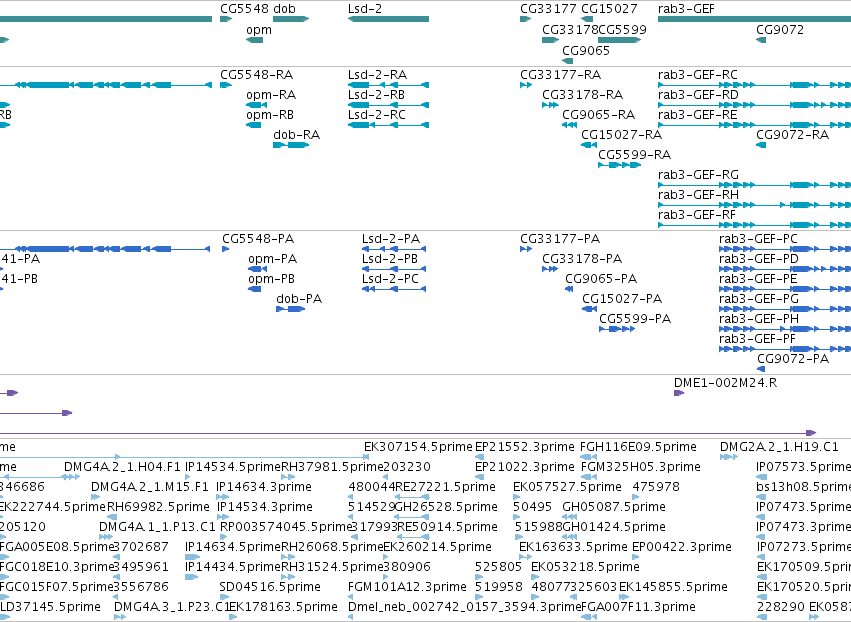Click the FGM325H05.3prime EST label
The width and height of the screenshot is (851, 622).
[640, 467]
